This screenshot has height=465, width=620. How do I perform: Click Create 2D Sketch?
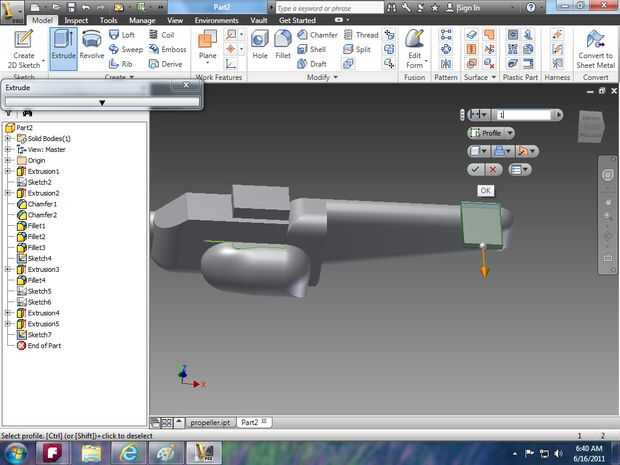coord(24,49)
